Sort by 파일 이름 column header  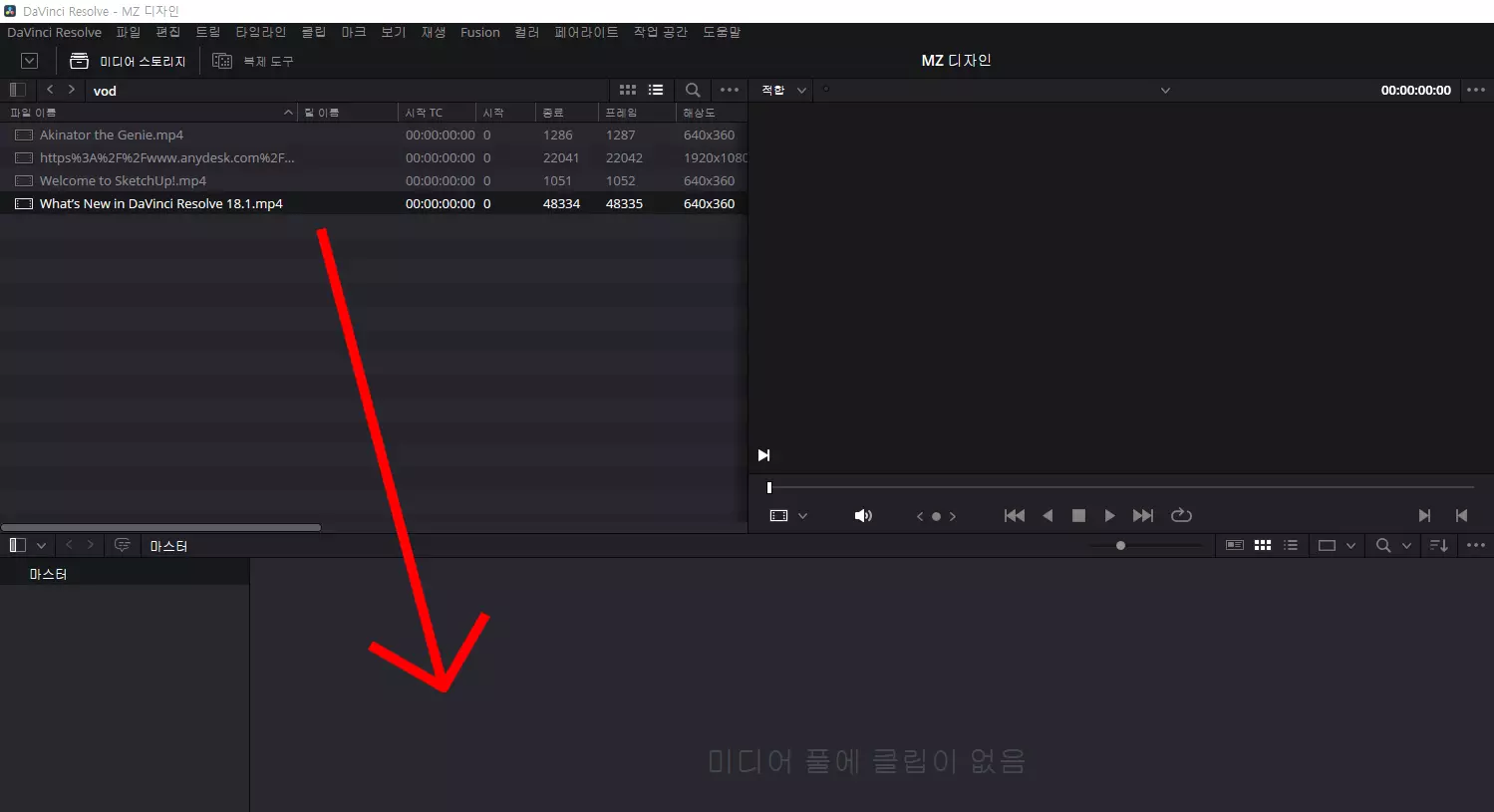coord(149,113)
